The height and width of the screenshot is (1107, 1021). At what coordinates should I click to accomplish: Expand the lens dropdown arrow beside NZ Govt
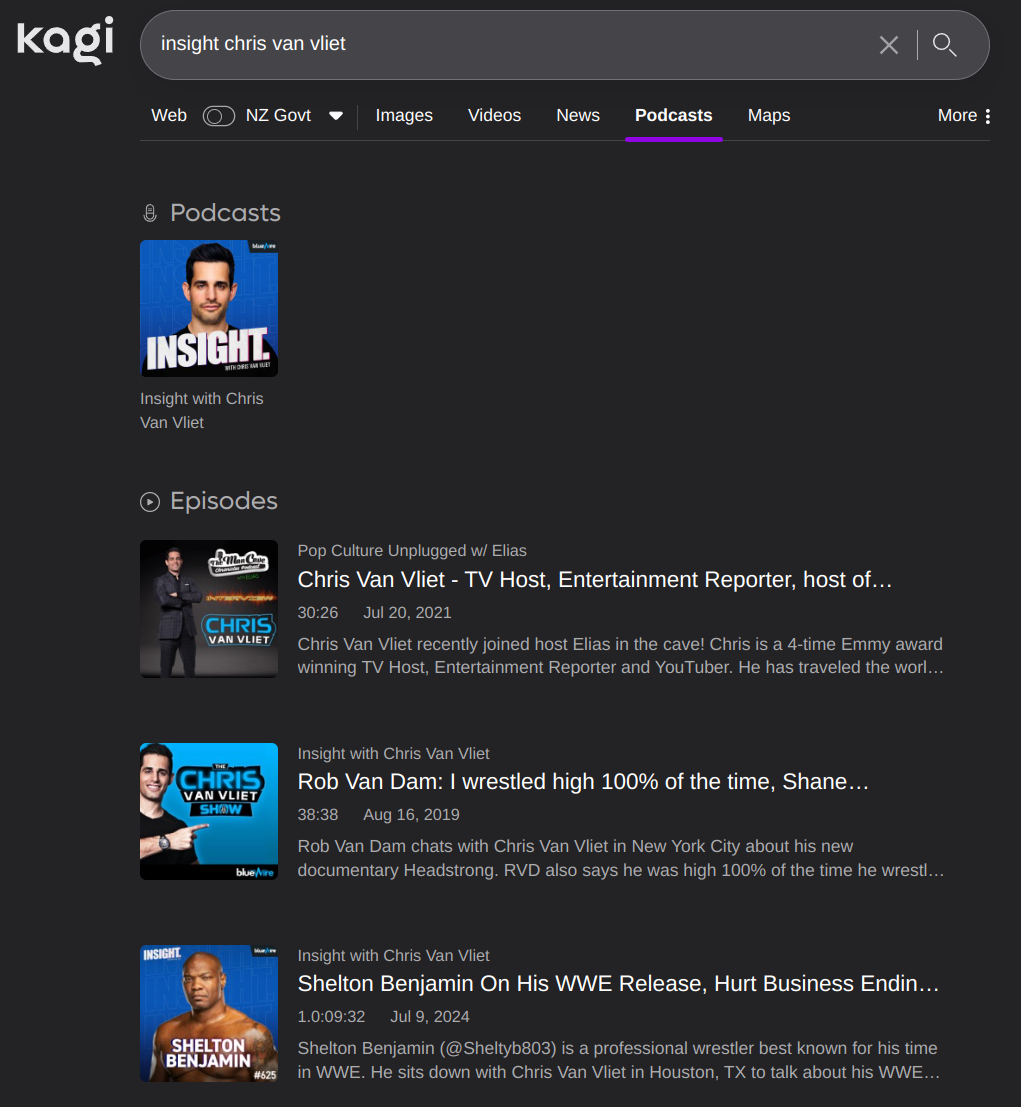click(x=336, y=116)
